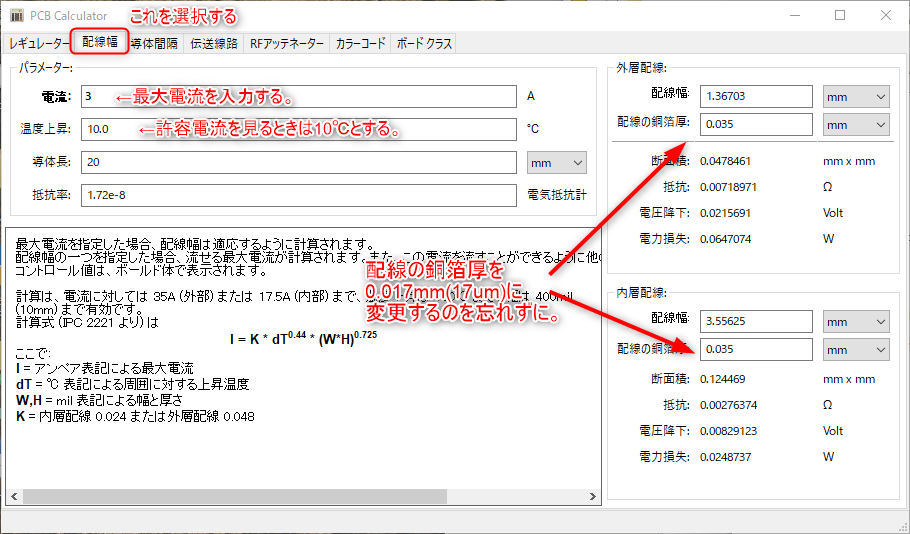Click the outer layer 配線の銅箔厚 field
Image resolution: width=910 pixels, height=534 pixels.
pyautogui.click(x=756, y=124)
